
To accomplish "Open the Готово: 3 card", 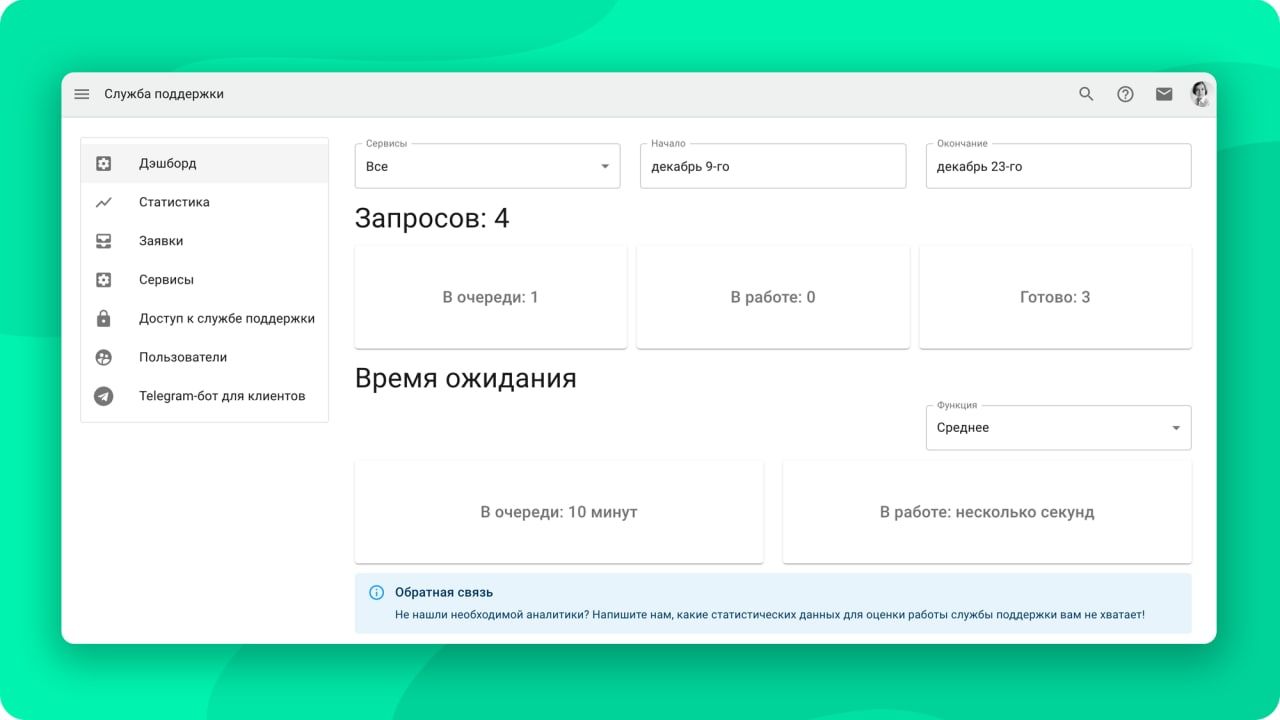I will [x=1055, y=297].
